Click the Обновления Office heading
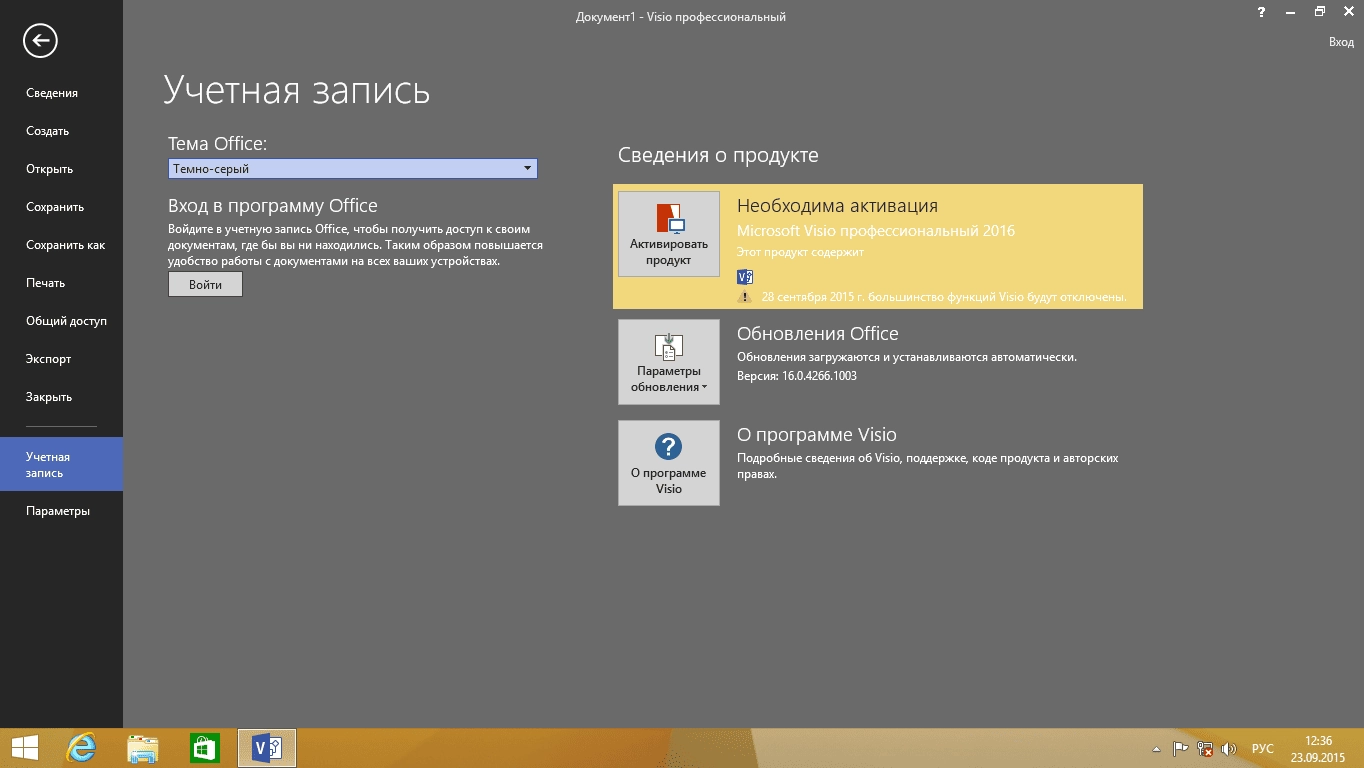This screenshot has width=1364, height=768. 818,334
